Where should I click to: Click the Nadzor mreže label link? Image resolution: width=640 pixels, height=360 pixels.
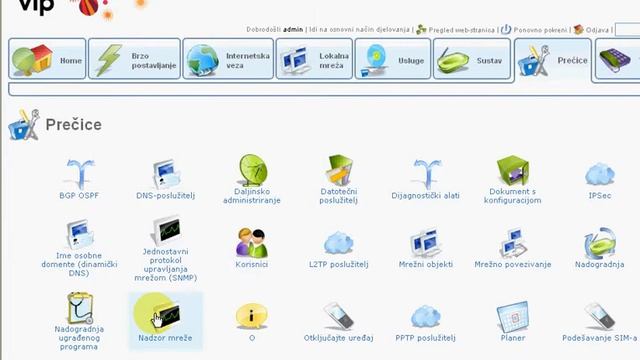click(x=165, y=338)
